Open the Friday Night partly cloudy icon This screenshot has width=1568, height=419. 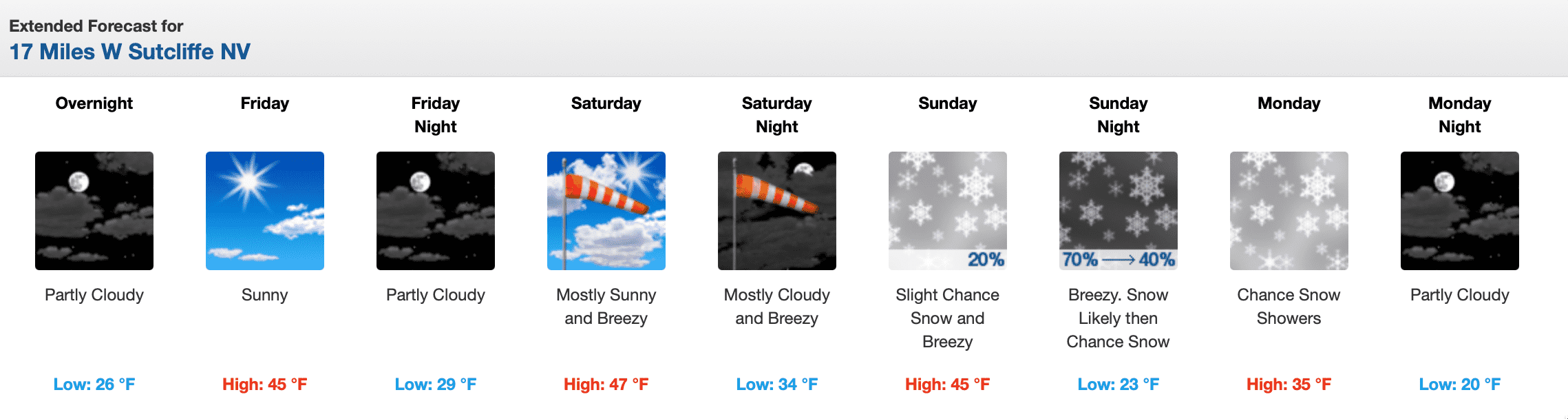436,211
